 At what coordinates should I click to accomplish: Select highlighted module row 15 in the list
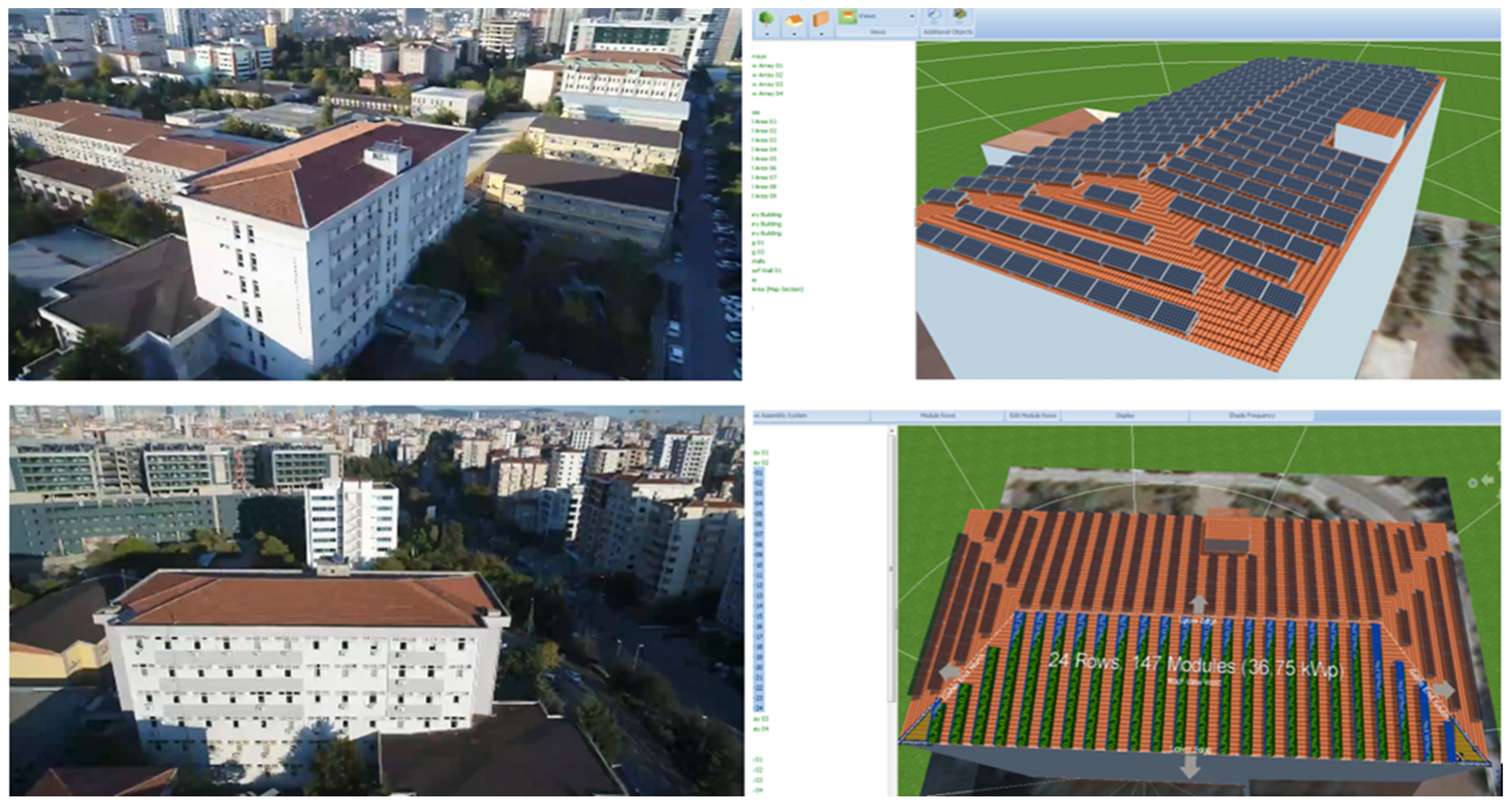click(759, 616)
